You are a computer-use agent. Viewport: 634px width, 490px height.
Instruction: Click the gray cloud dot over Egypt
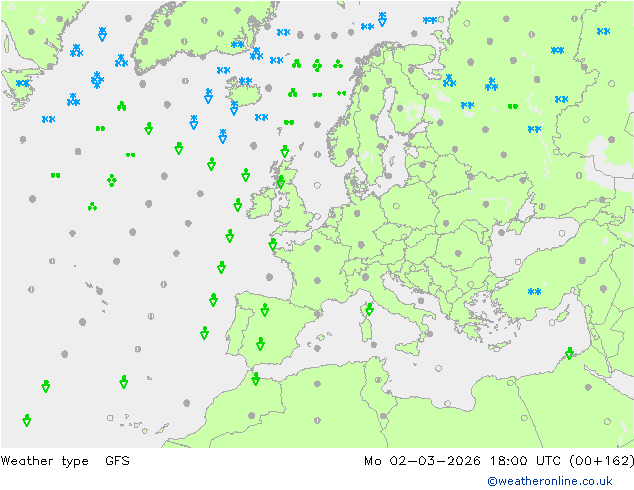(x=588, y=387)
